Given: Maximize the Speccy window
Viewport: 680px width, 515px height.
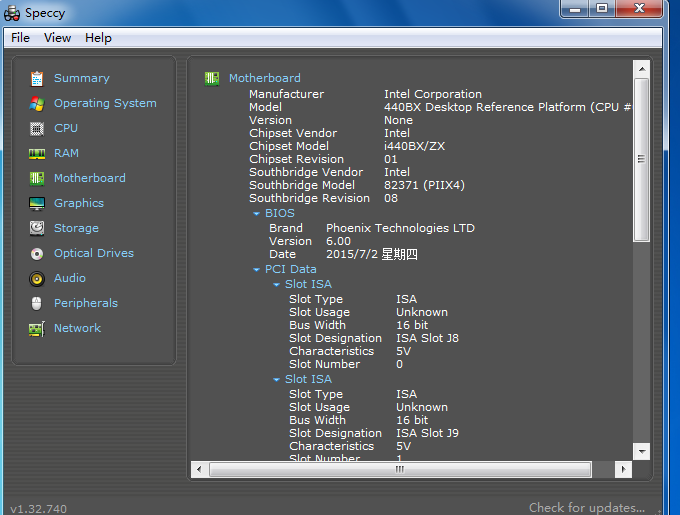Looking at the screenshot, I should click(x=602, y=8).
